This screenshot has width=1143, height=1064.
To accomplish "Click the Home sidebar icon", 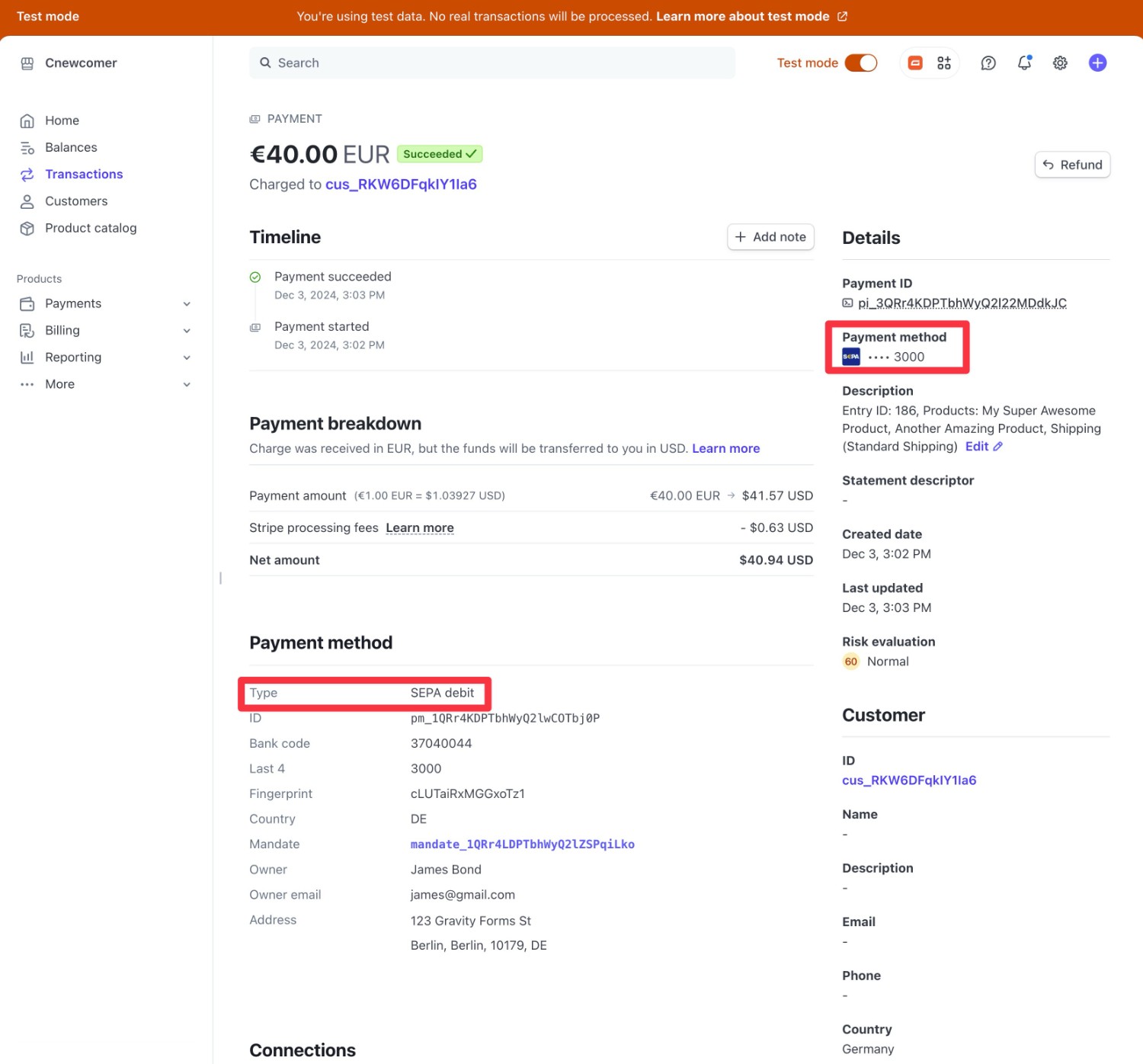I will click(x=27, y=120).
